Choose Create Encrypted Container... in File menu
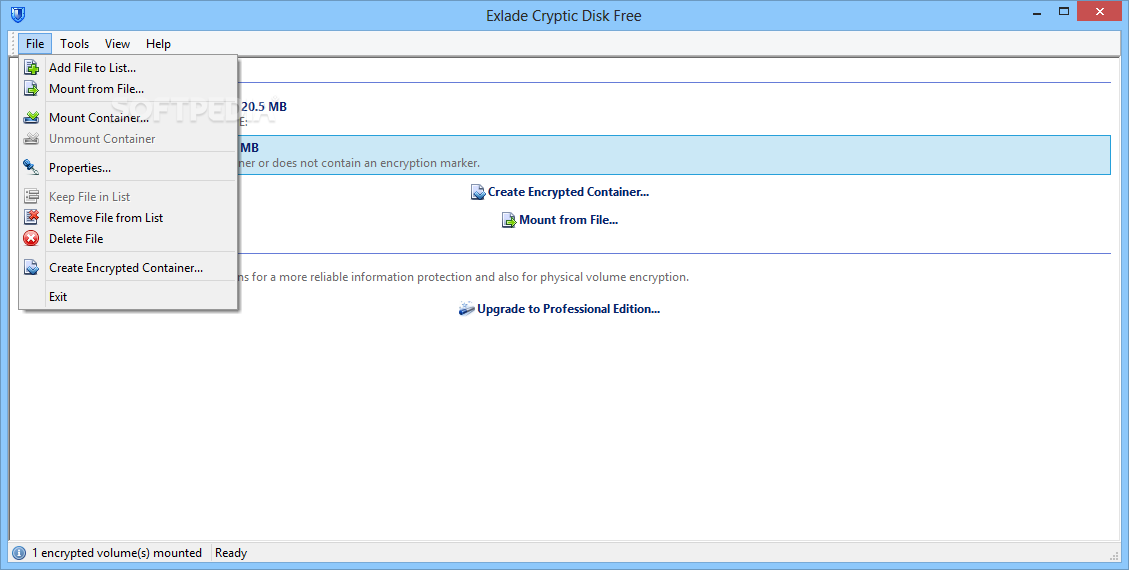This screenshot has height=570, width=1129. coord(129,268)
